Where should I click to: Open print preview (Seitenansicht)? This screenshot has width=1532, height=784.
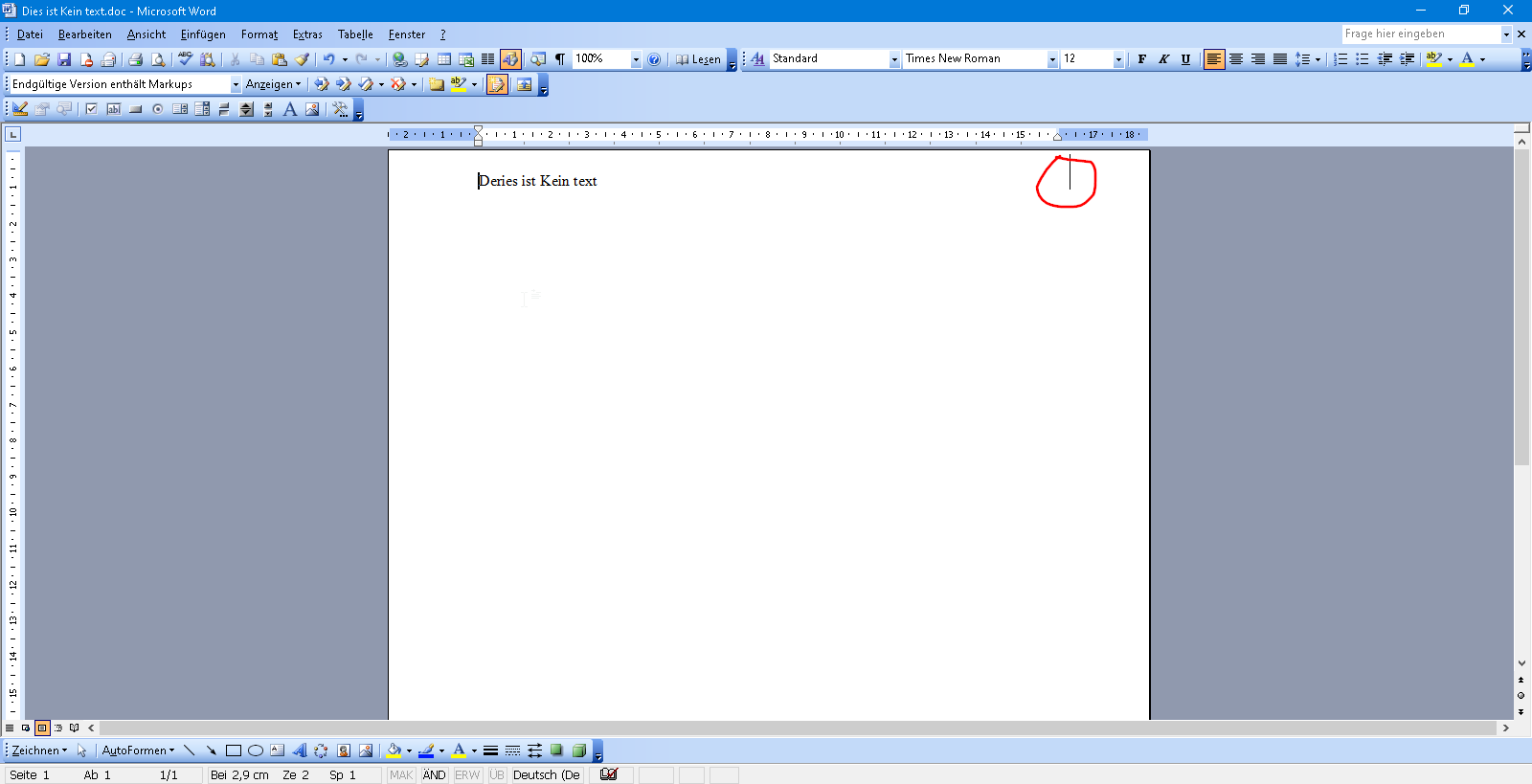pyautogui.click(x=157, y=59)
